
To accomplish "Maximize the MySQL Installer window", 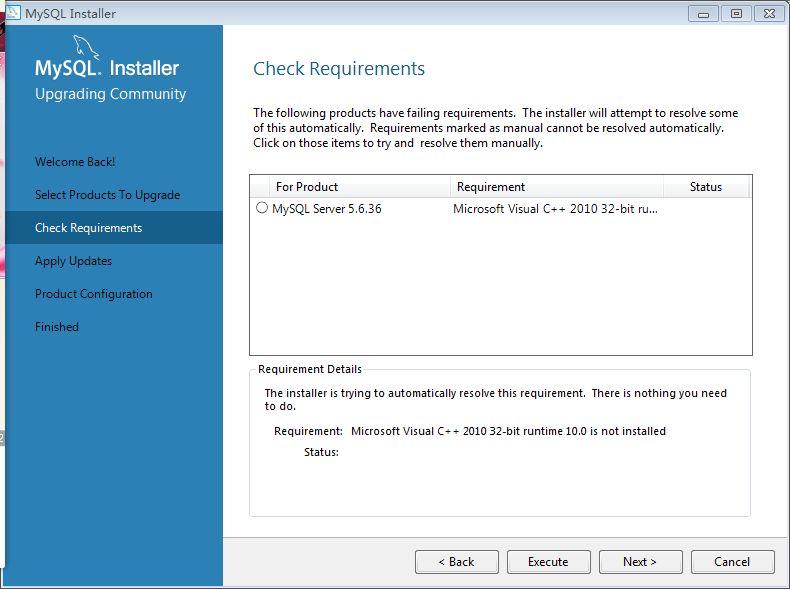I will coord(736,14).
